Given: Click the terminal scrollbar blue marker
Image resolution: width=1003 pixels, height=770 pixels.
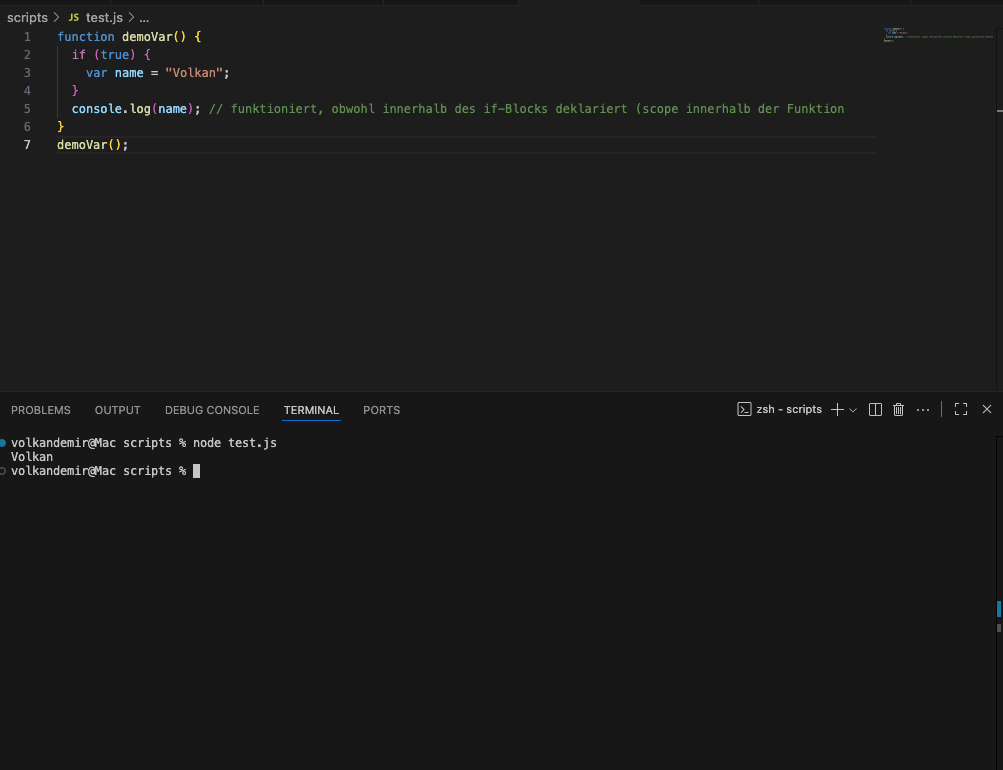Looking at the screenshot, I should (x=999, y=608).
